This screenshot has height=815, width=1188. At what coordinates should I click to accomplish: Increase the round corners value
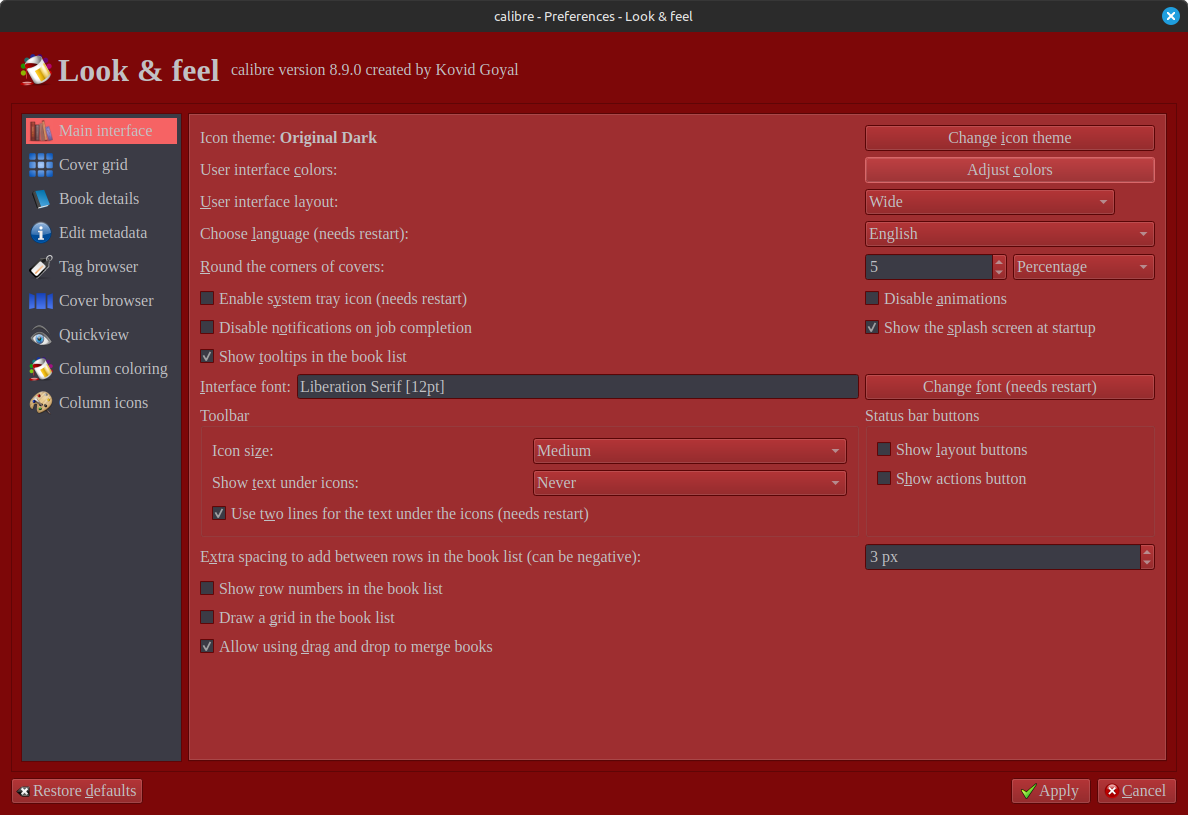pos(999,261)
